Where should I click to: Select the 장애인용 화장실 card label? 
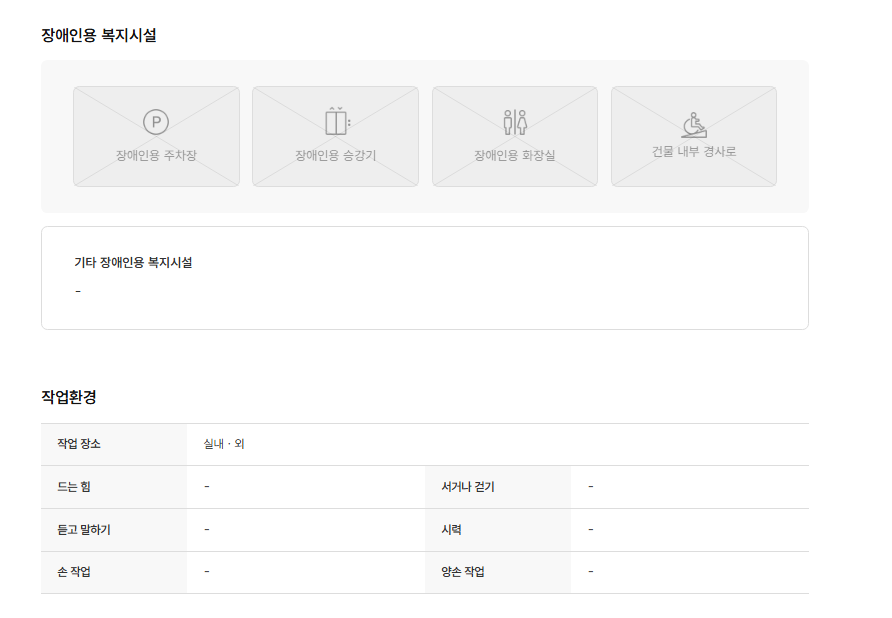(515, 155)
